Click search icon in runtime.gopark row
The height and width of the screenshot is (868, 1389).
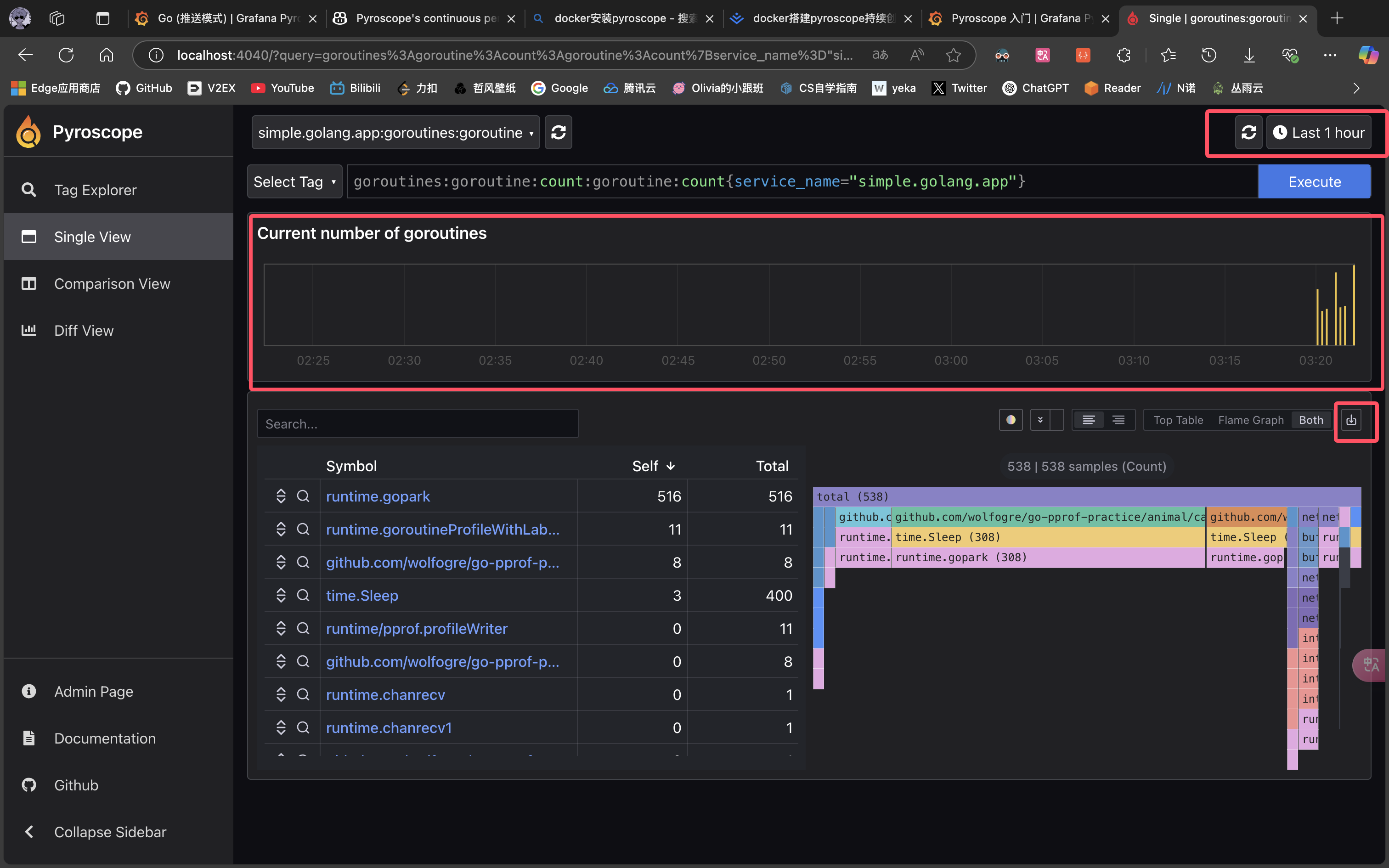[x=303, y=496]
